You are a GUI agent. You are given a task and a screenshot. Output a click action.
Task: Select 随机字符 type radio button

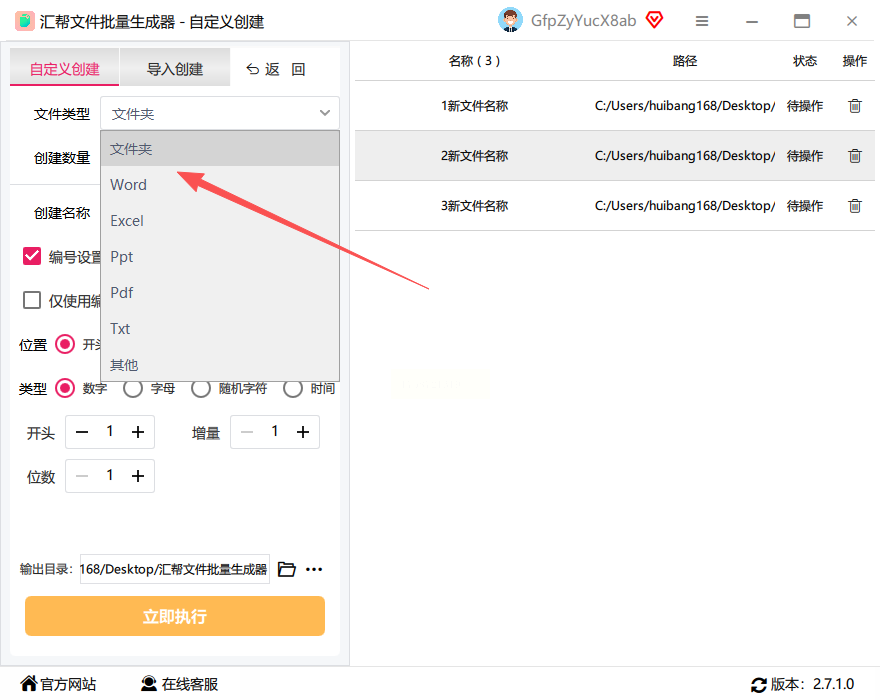pos(200,388)
